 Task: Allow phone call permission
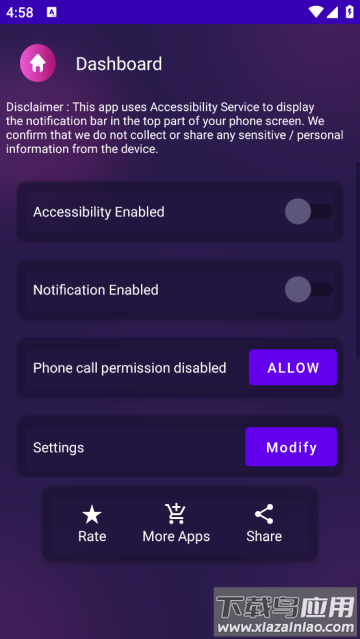point(293,367)
